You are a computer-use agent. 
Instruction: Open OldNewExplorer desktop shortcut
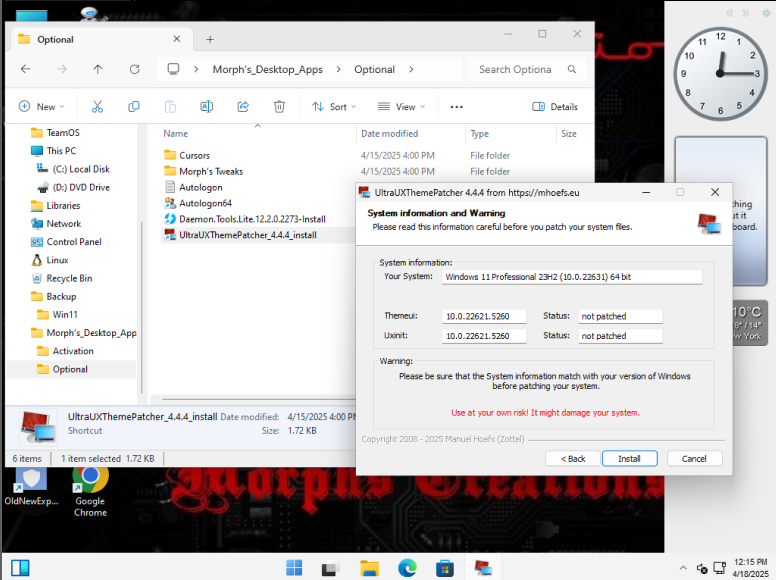tap(31, 486)
